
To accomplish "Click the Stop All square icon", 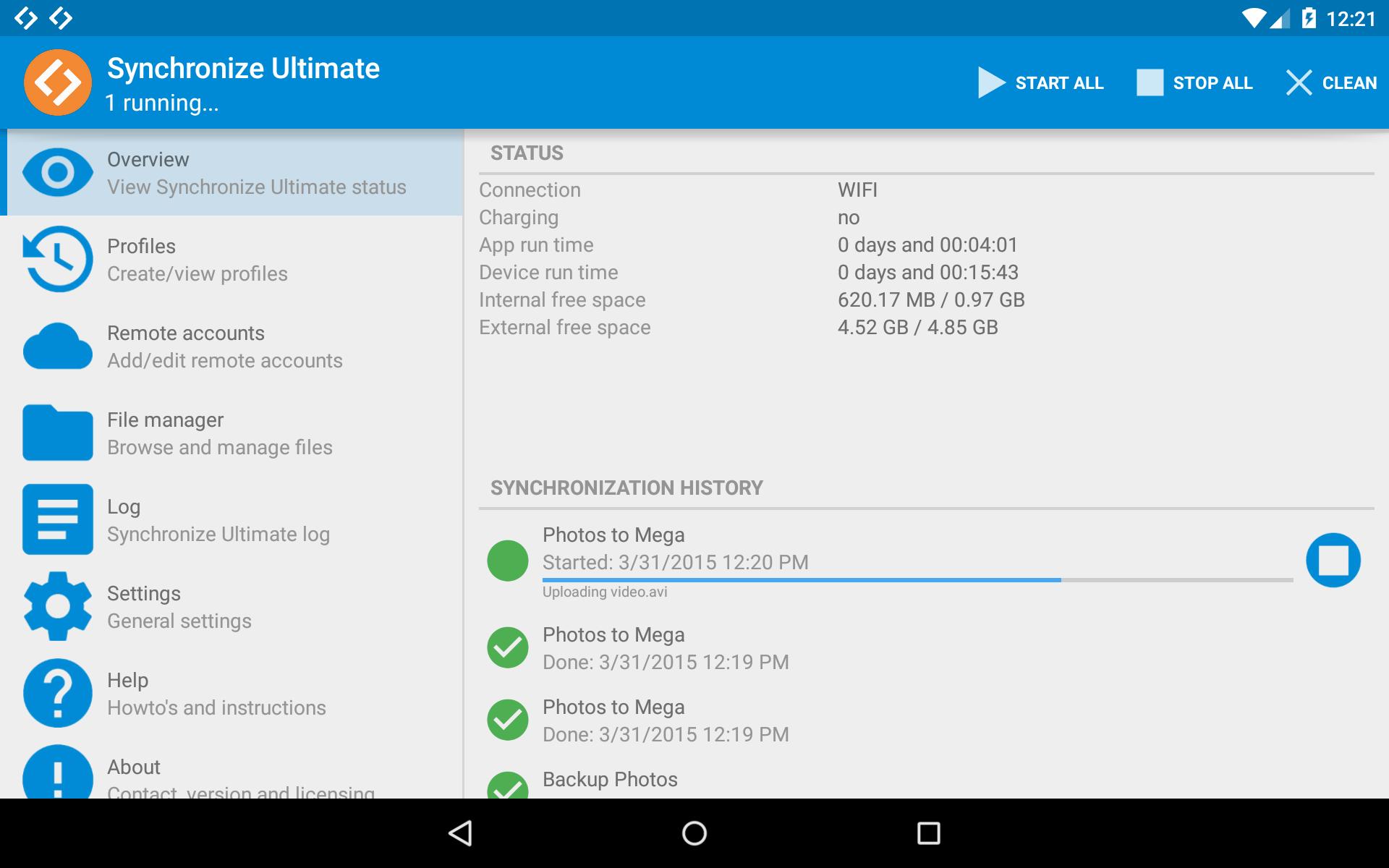I will pyautogui.click(x=1150, y=82).
